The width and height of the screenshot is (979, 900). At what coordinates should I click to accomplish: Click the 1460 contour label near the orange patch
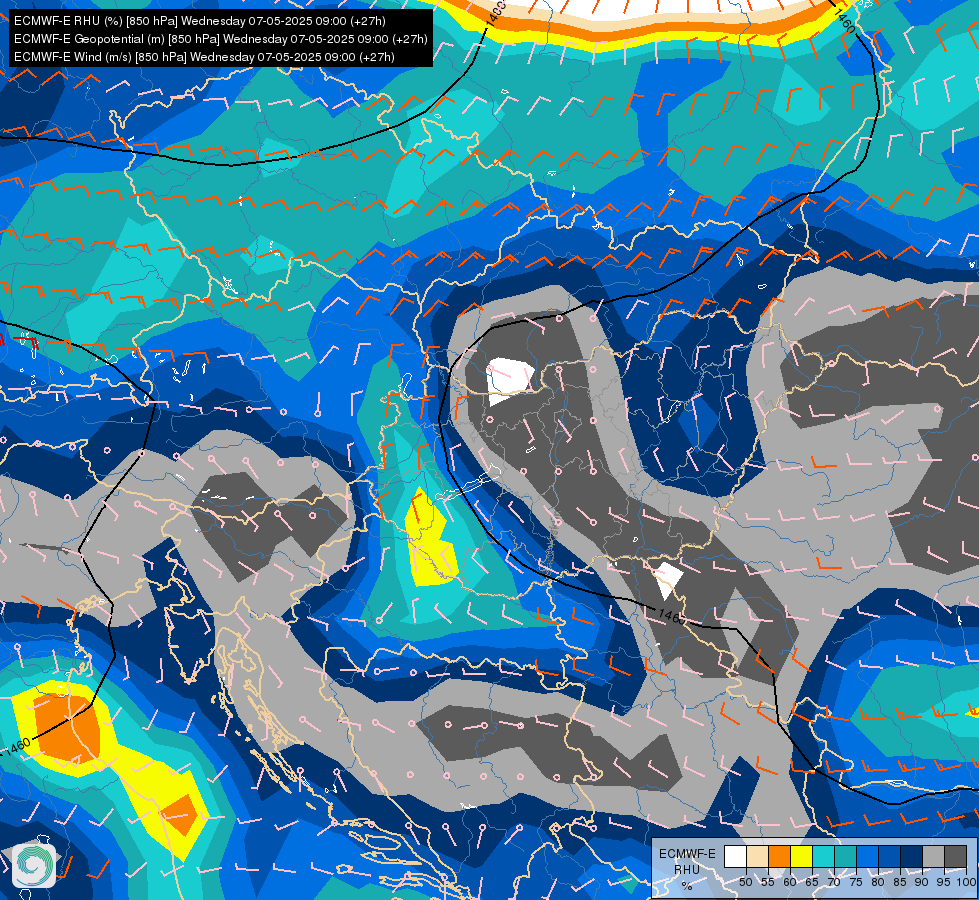[17, 746]
